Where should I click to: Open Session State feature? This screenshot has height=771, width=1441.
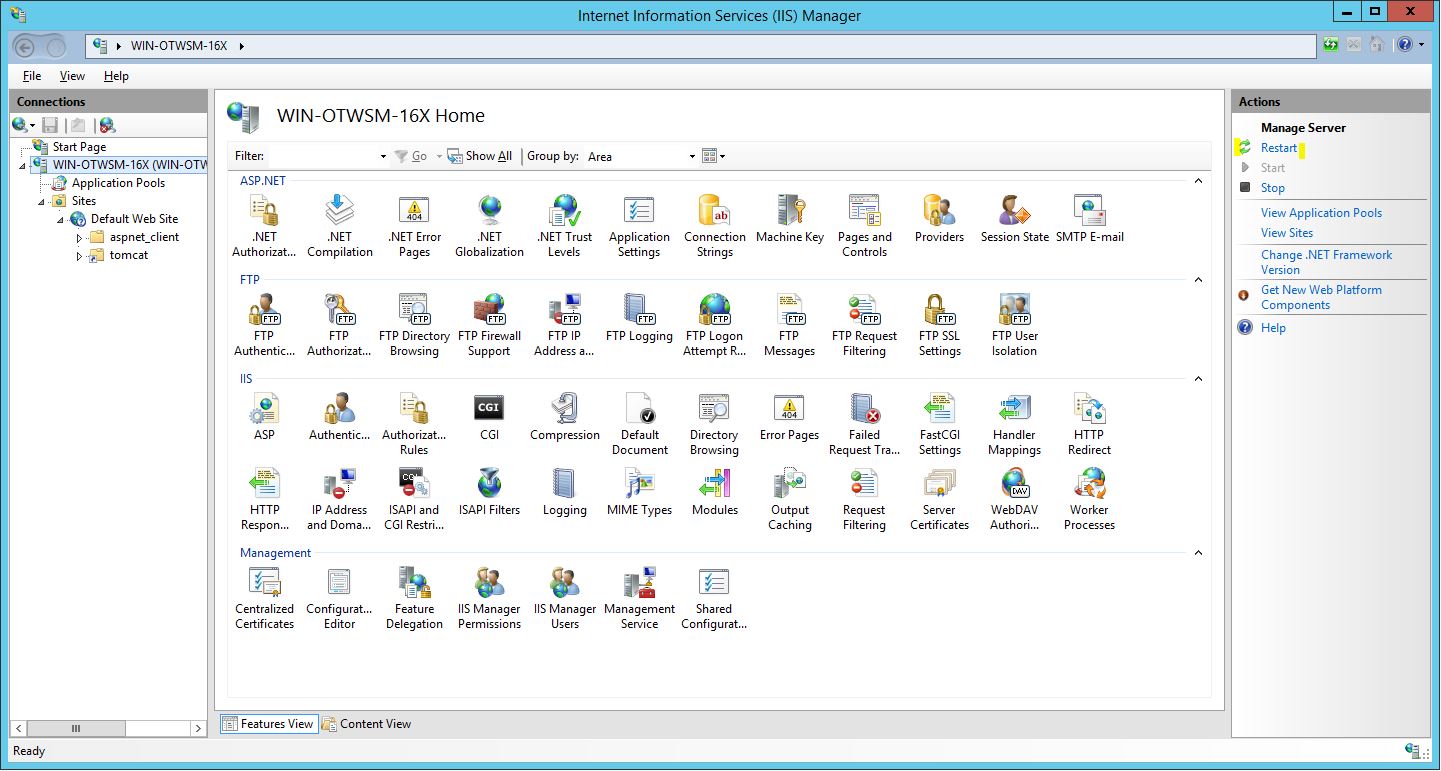coord(1015,219)
